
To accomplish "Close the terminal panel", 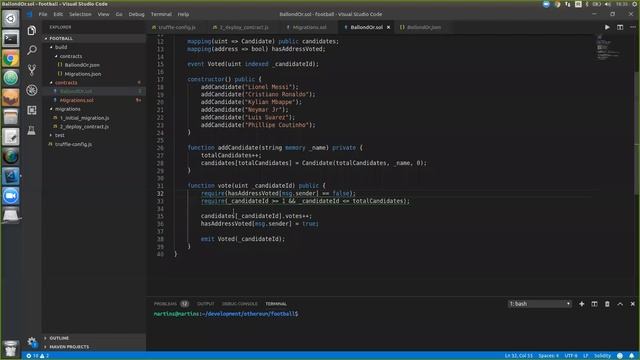I will click(x=632, y=304).
